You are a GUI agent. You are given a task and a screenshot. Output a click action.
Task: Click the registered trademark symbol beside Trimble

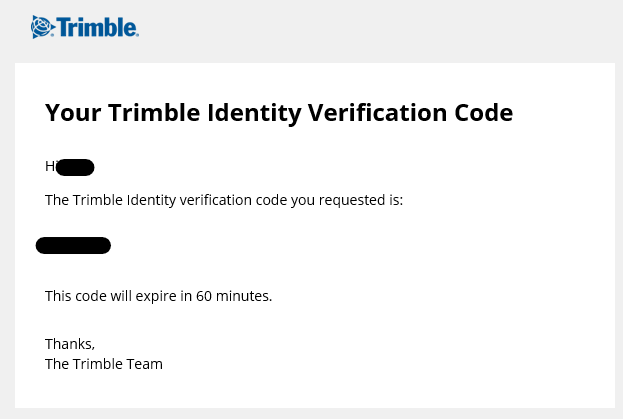tap(137, 35)
